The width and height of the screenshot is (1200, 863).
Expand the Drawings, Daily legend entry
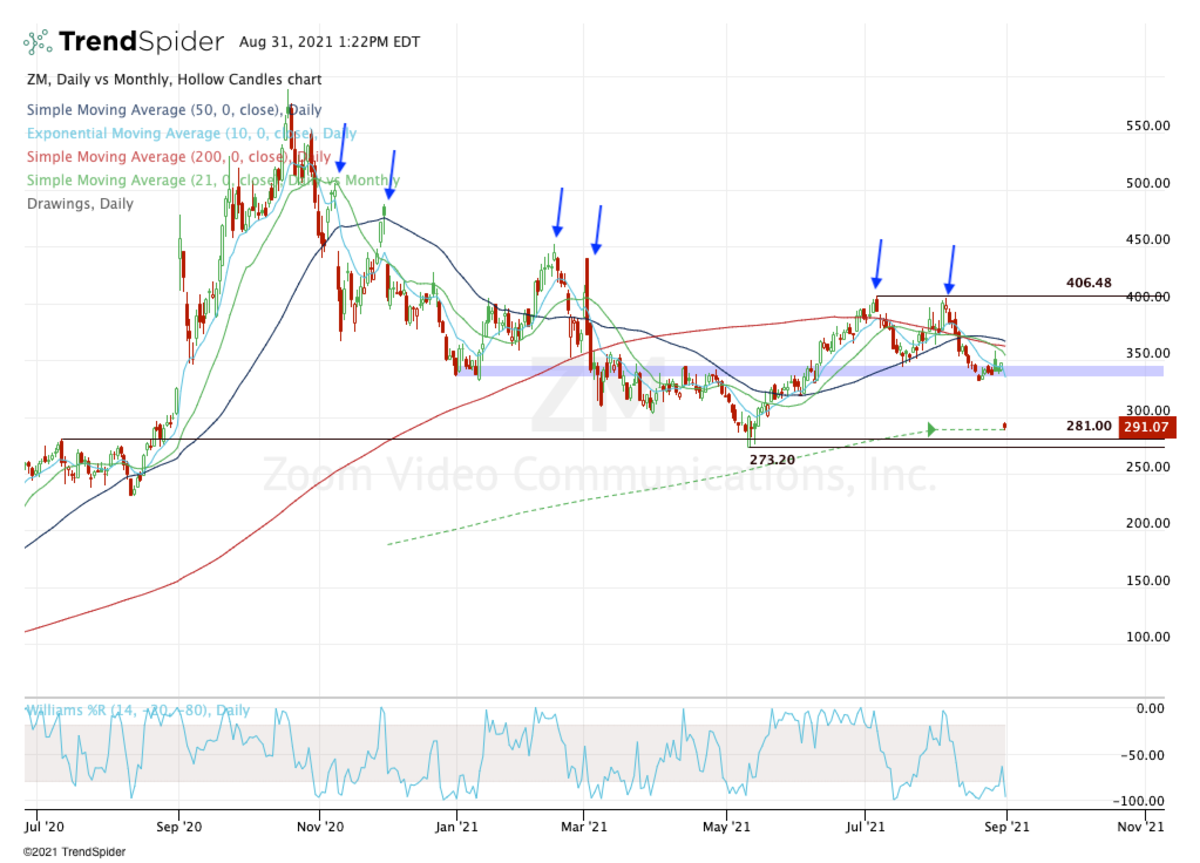pyautogui.click(x=80, y=203)
